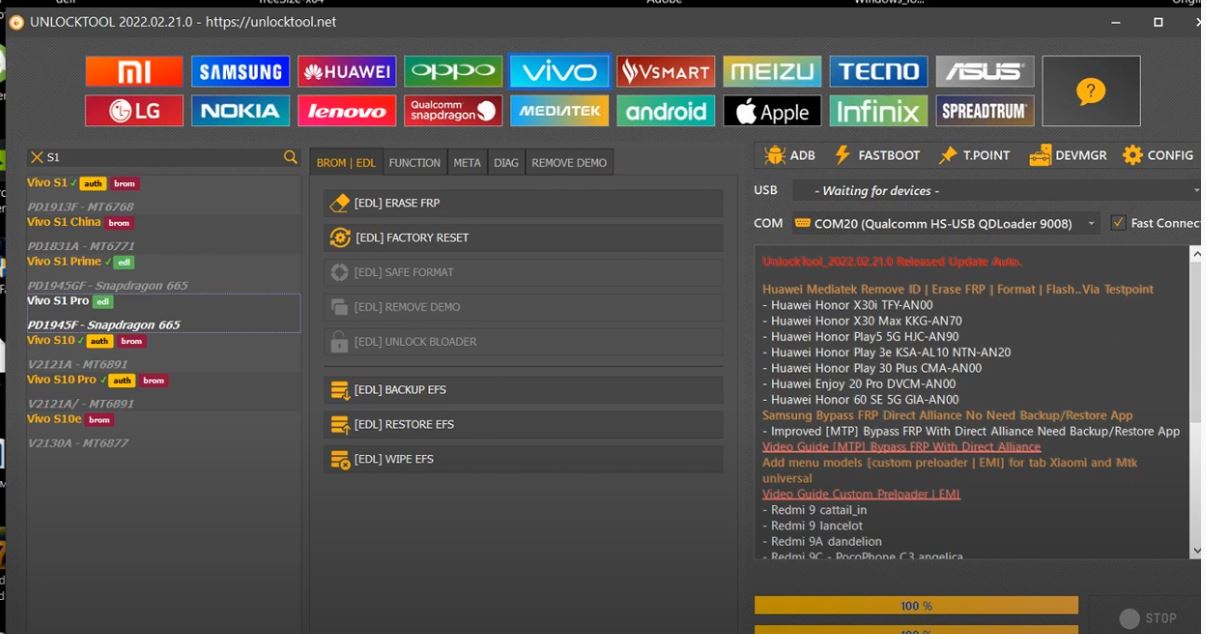Click the [EDL] REMOVE DEMO button

point(523,307)
